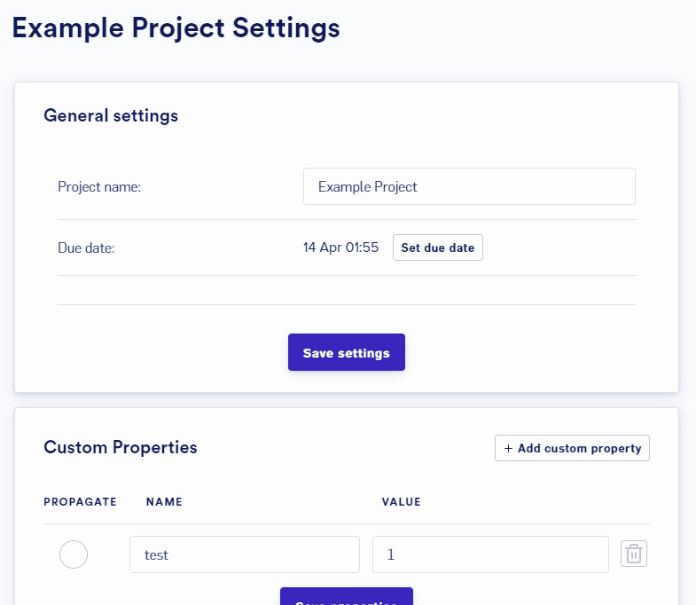Click the PROPAGATE column header

80,502
